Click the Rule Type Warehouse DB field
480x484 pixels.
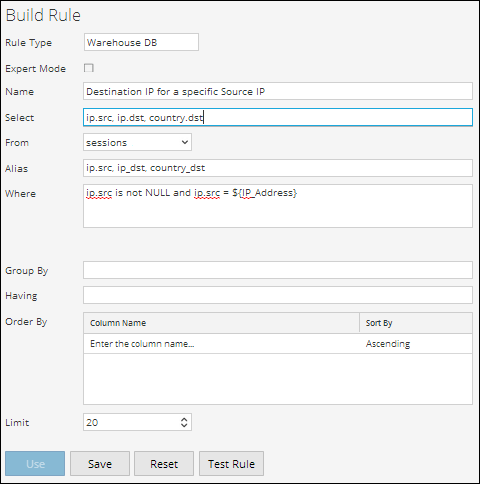coord(141,42)
